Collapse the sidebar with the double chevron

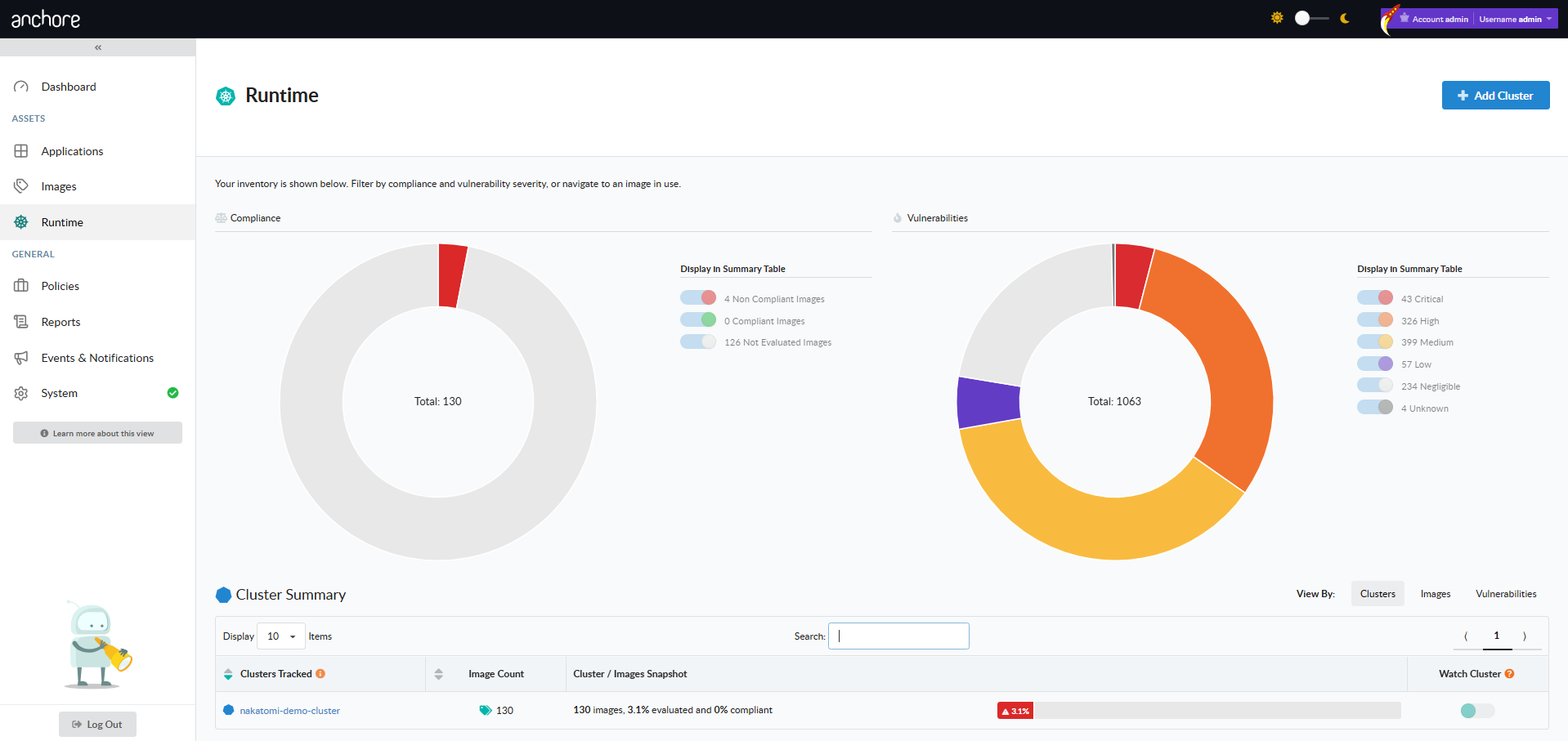click(x=98, y=47)
